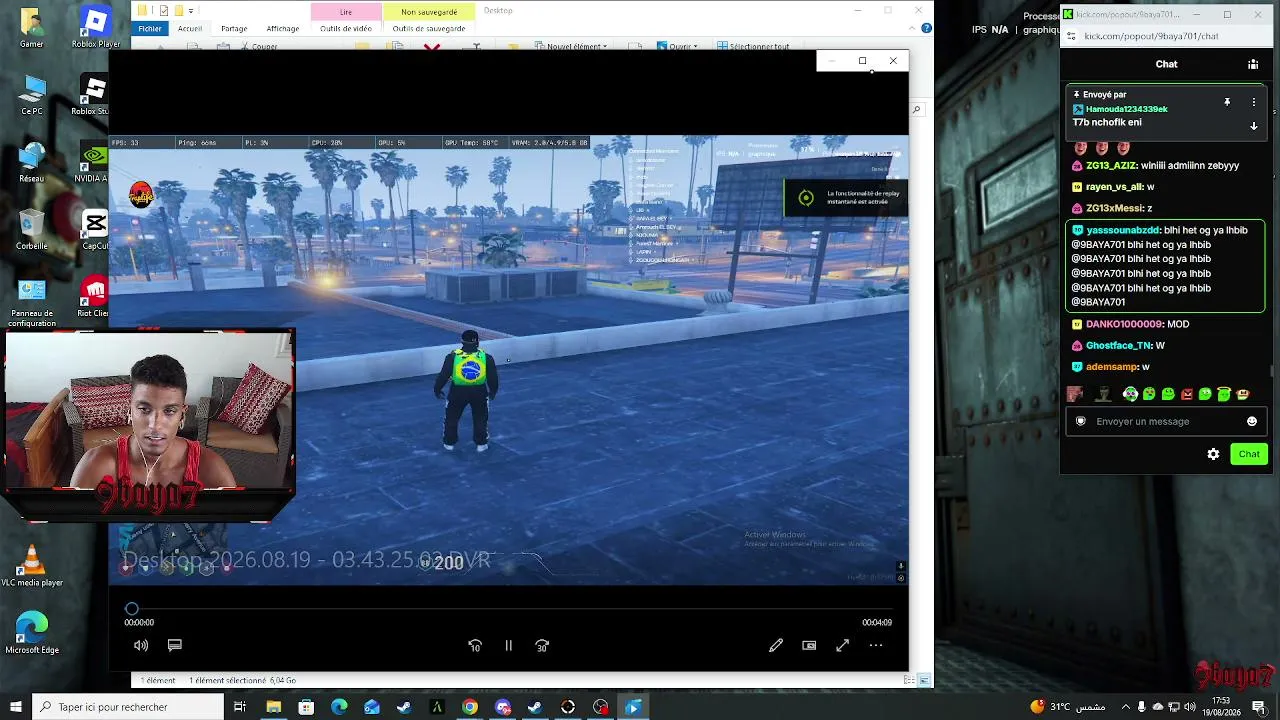Launch VLC media player from desktop
The image size is (1280, 720).
coord(32,566)
